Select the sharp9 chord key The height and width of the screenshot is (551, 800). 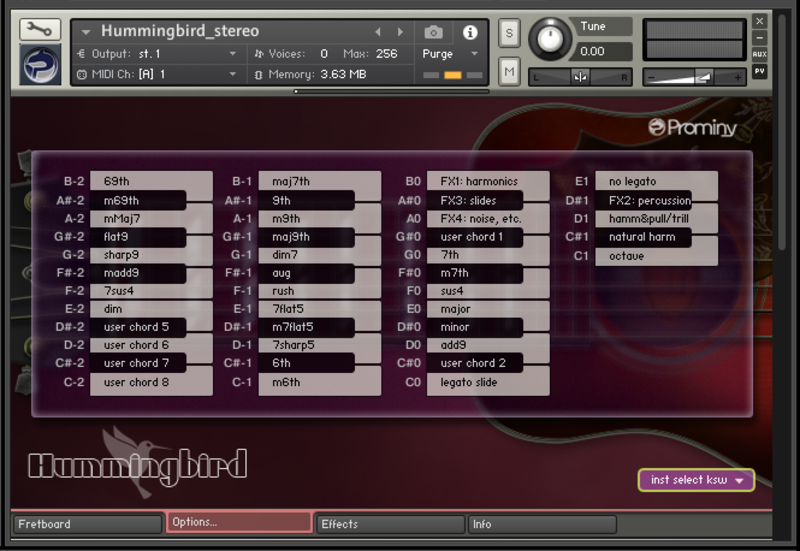tap(151, 255)
